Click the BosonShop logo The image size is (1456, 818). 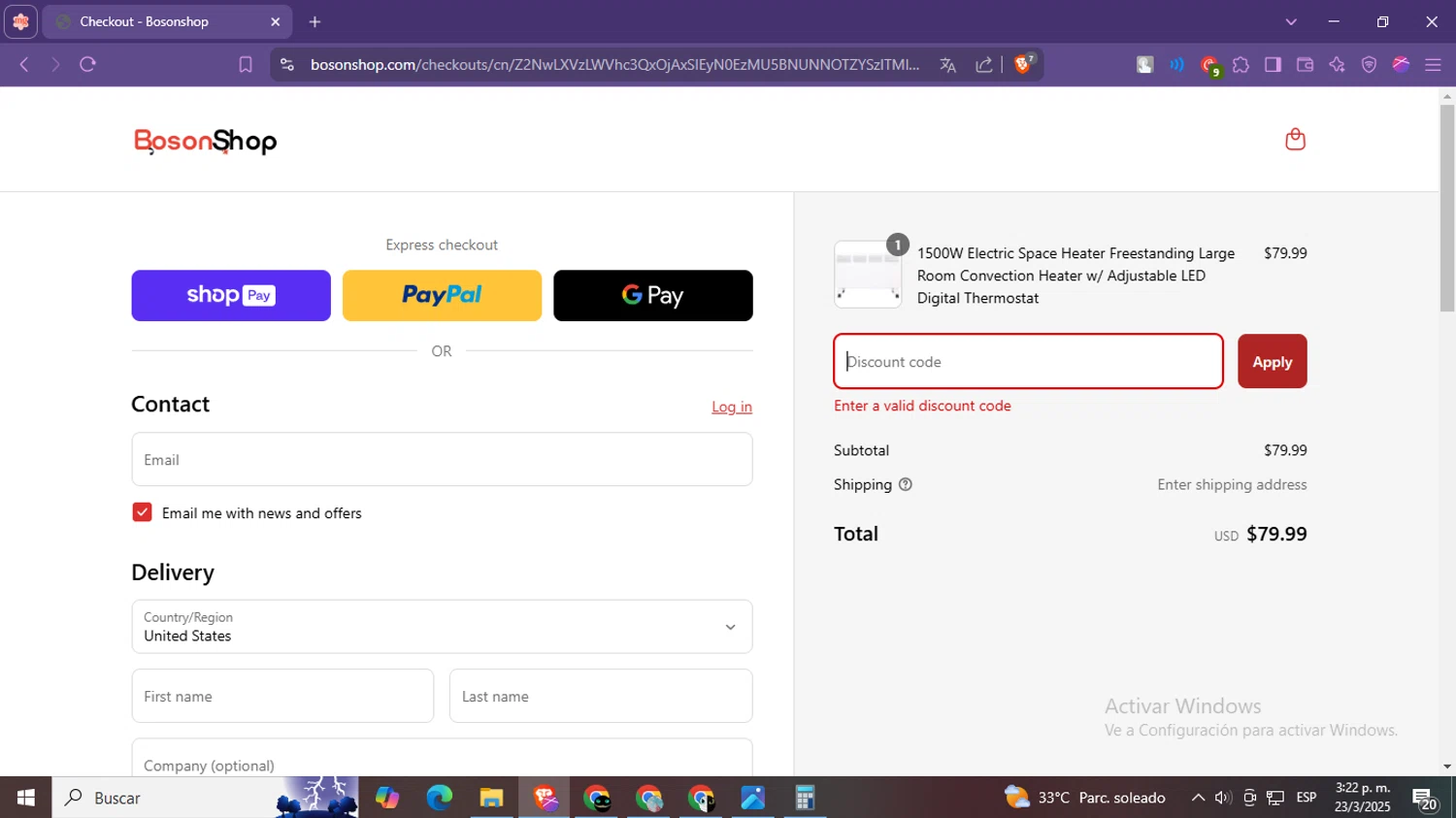click(x=205, y=142)
